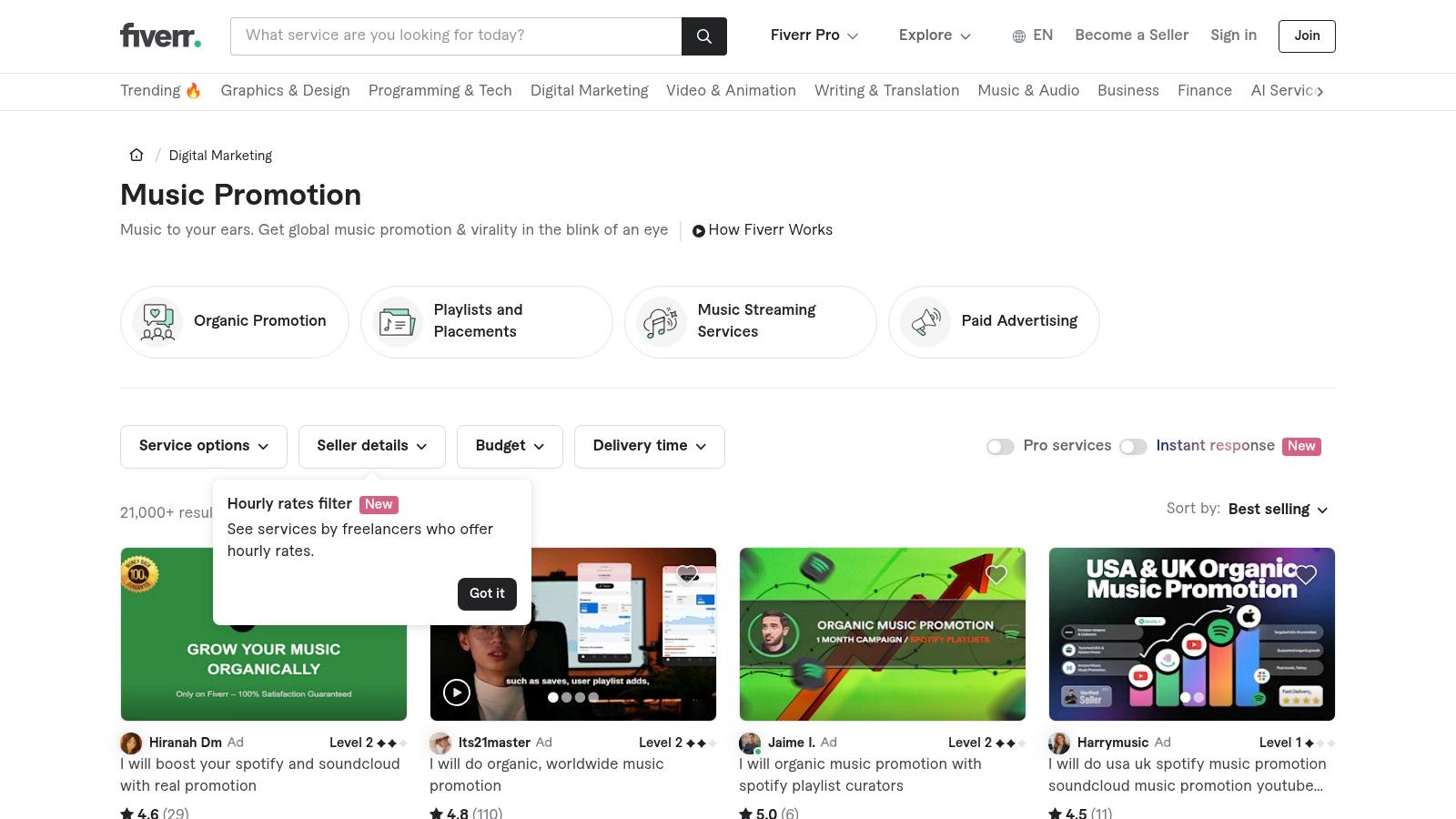Open the Delivery time dropdown
Screen dimensions: 1456x819
[650, 447]
